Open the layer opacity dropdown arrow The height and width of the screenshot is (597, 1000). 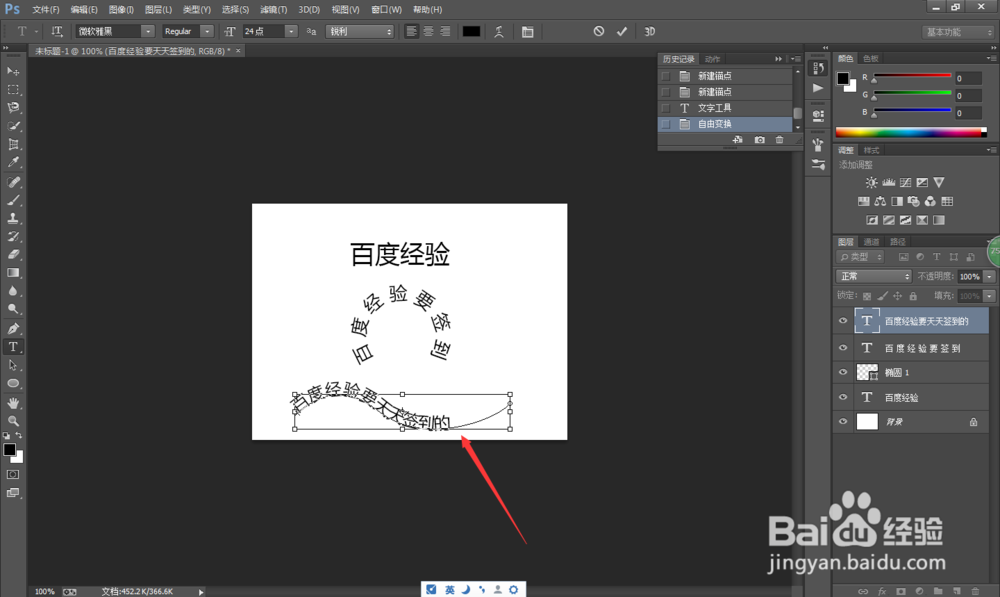(x=989, y=276)
